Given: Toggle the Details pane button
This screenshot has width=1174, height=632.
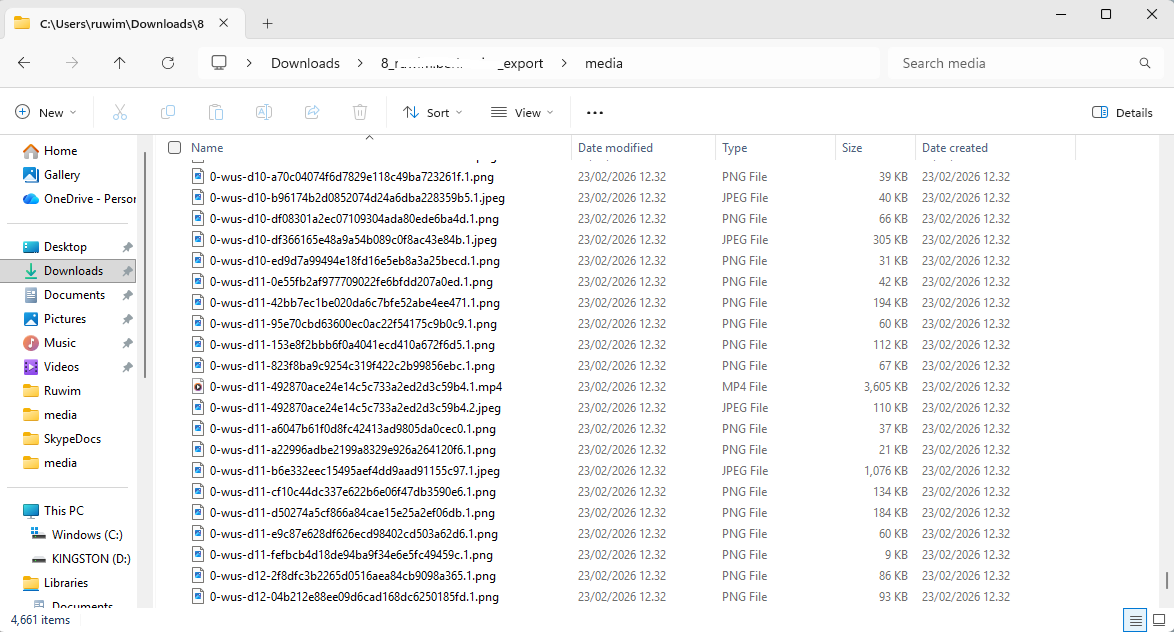Looking at the screenshot, I should (x=1122, y=112).
